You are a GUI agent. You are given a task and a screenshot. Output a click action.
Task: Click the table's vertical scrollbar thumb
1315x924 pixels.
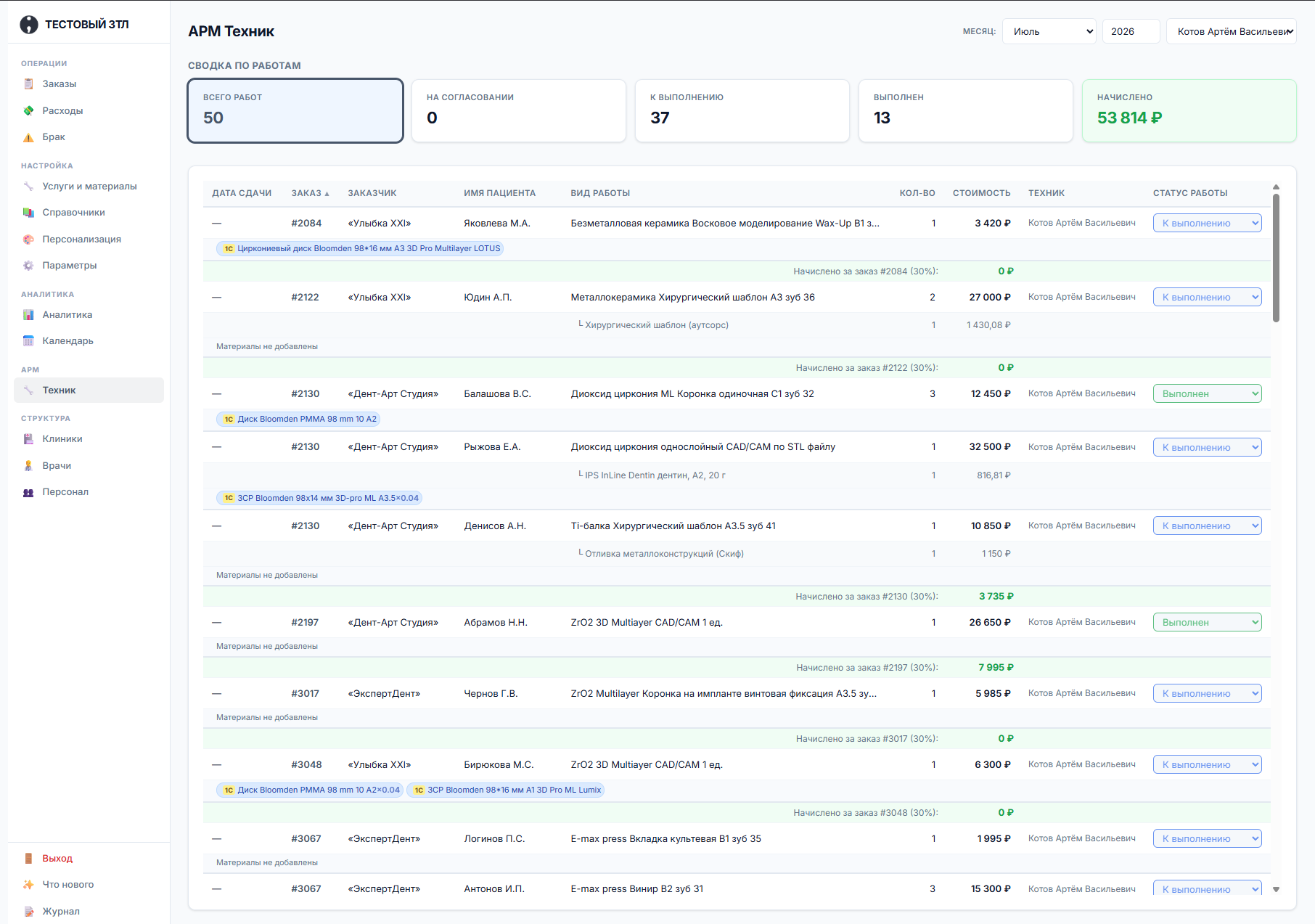tap(1276, 258)
